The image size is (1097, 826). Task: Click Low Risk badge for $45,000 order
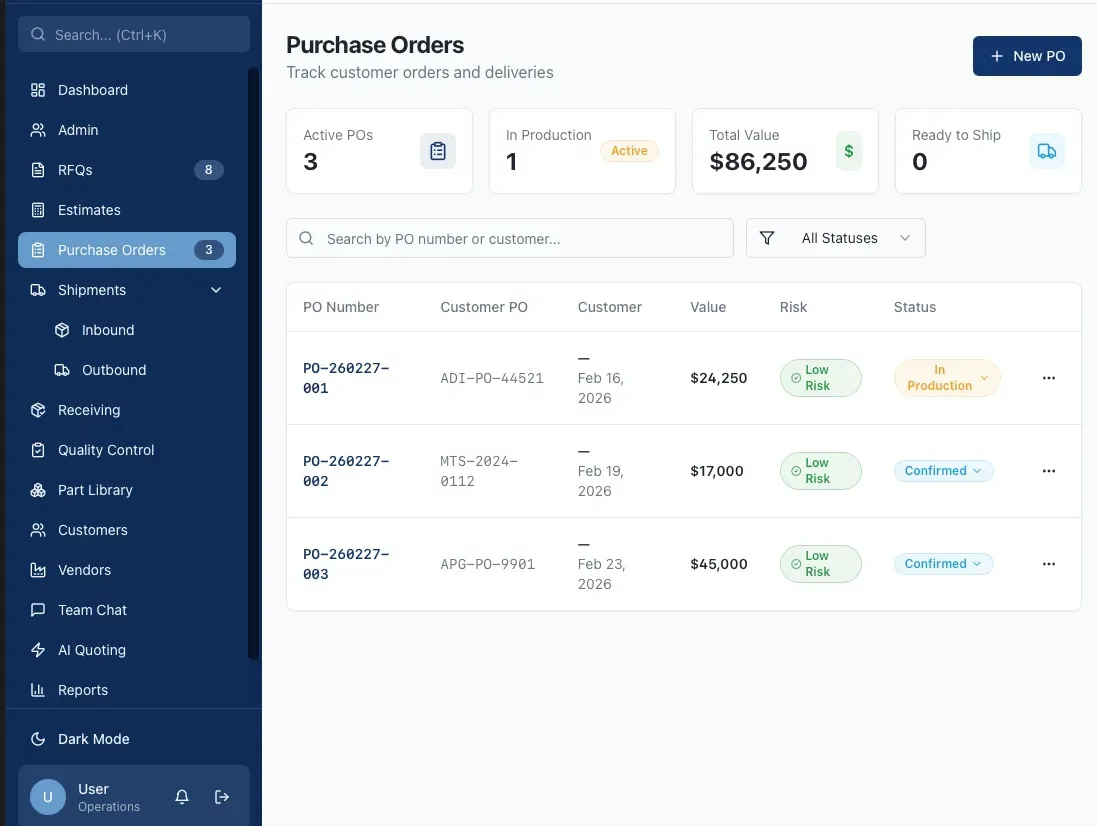821,564
